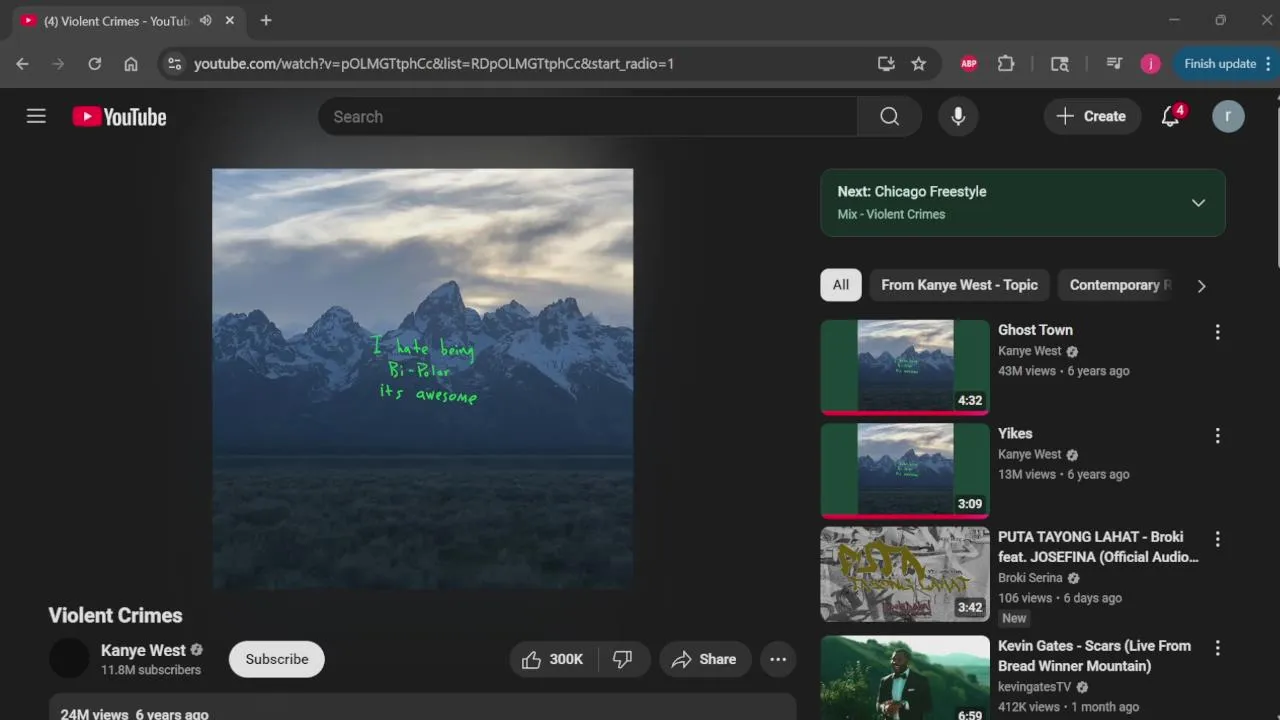Open site information icon in address bar
The width and height of the screenshot is (1280, 720).
[x=174, y=63]
